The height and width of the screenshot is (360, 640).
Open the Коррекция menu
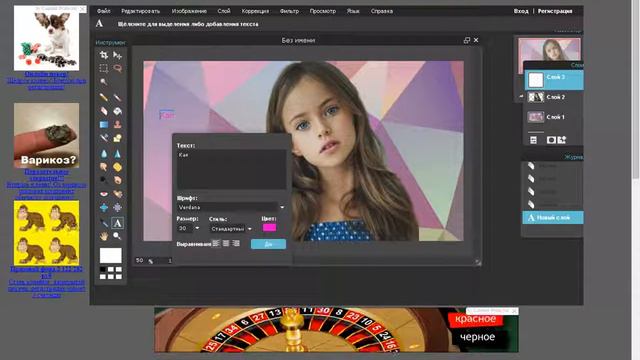(255, 11)
